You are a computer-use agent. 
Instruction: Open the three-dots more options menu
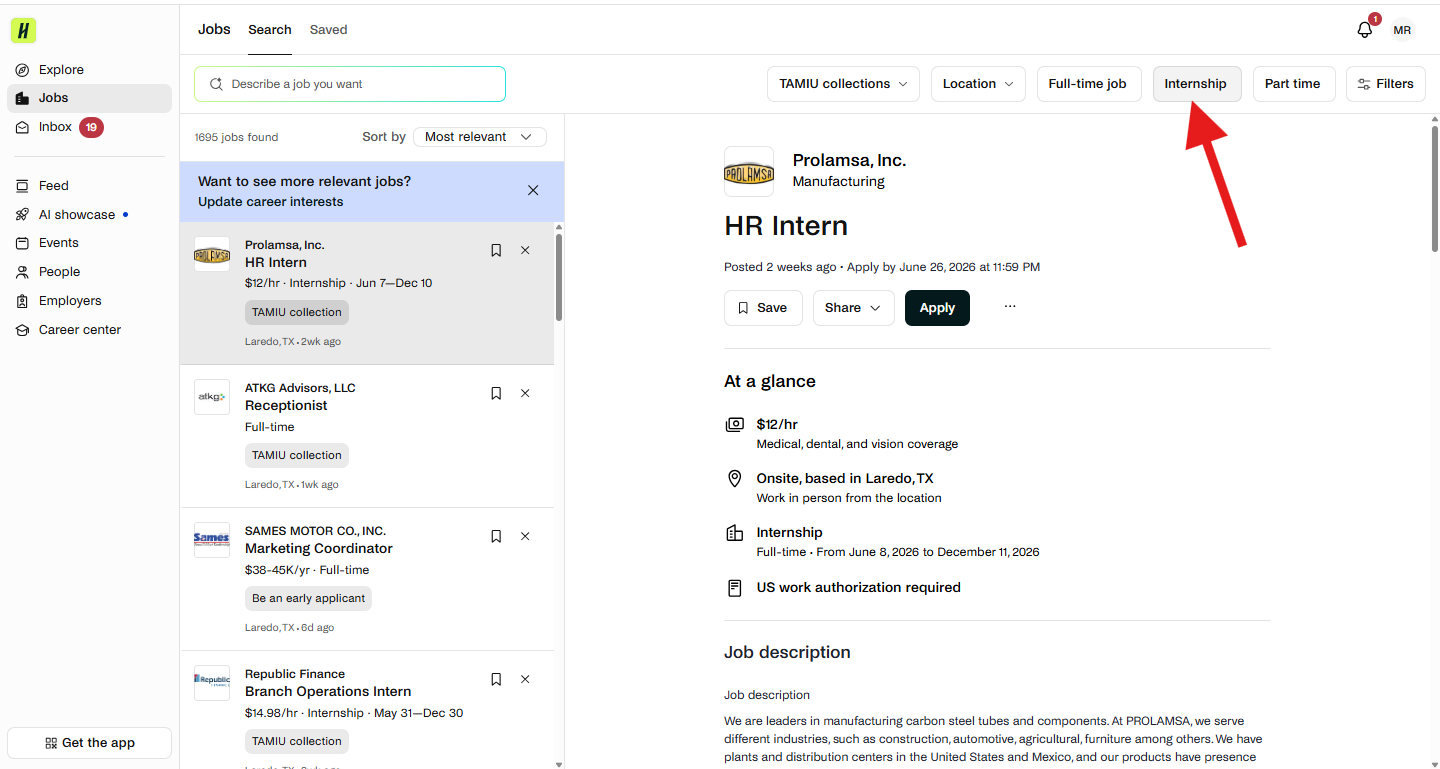point(1010,307)
